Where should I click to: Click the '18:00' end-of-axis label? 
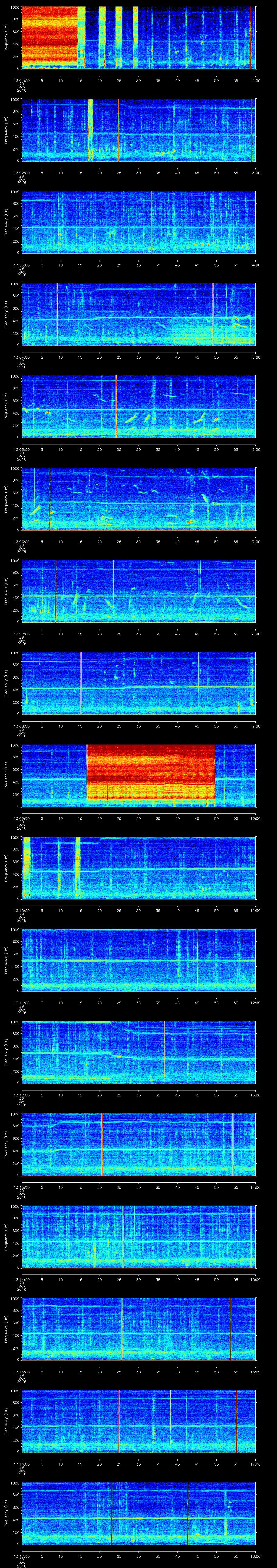(x=255, y=1557)
